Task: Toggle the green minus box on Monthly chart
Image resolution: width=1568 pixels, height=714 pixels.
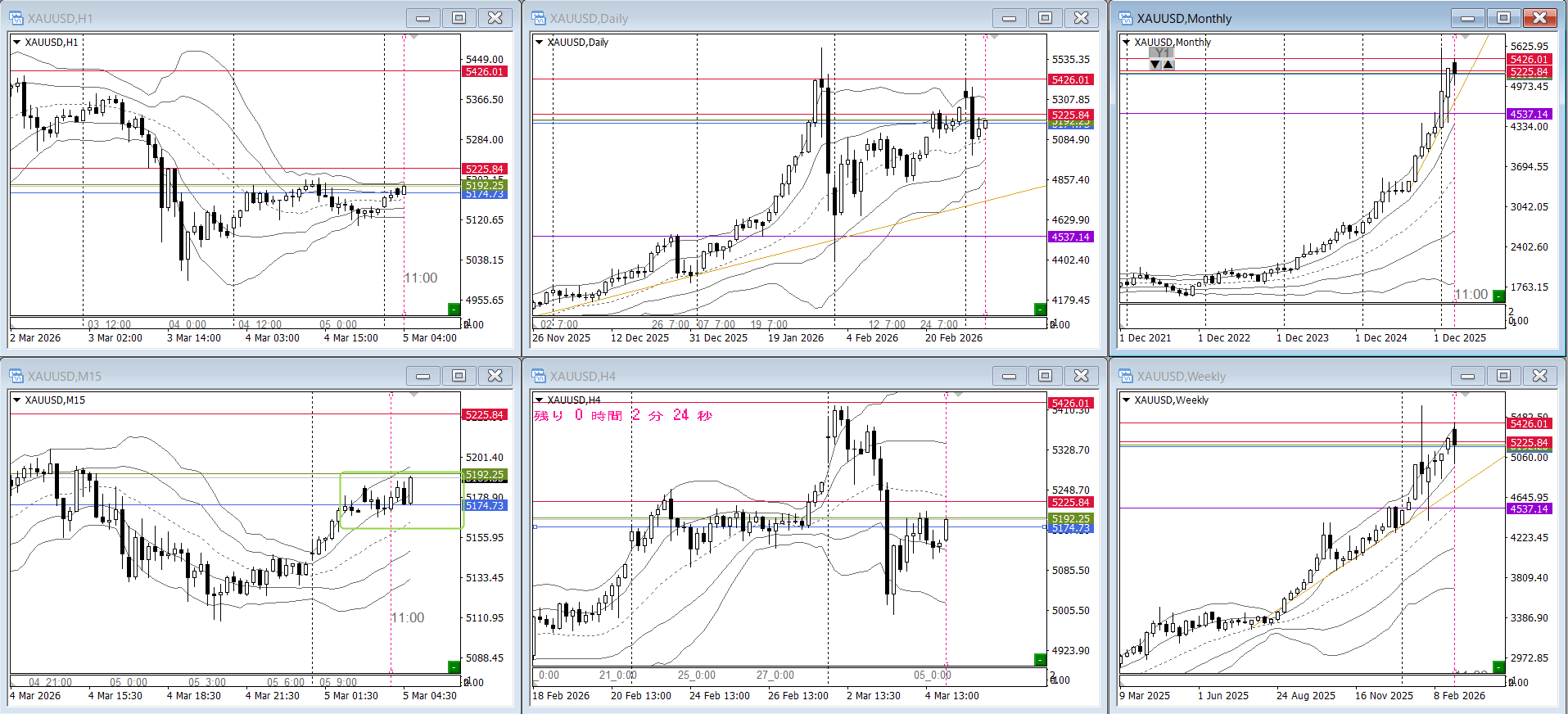Action: coord(1498,296)
